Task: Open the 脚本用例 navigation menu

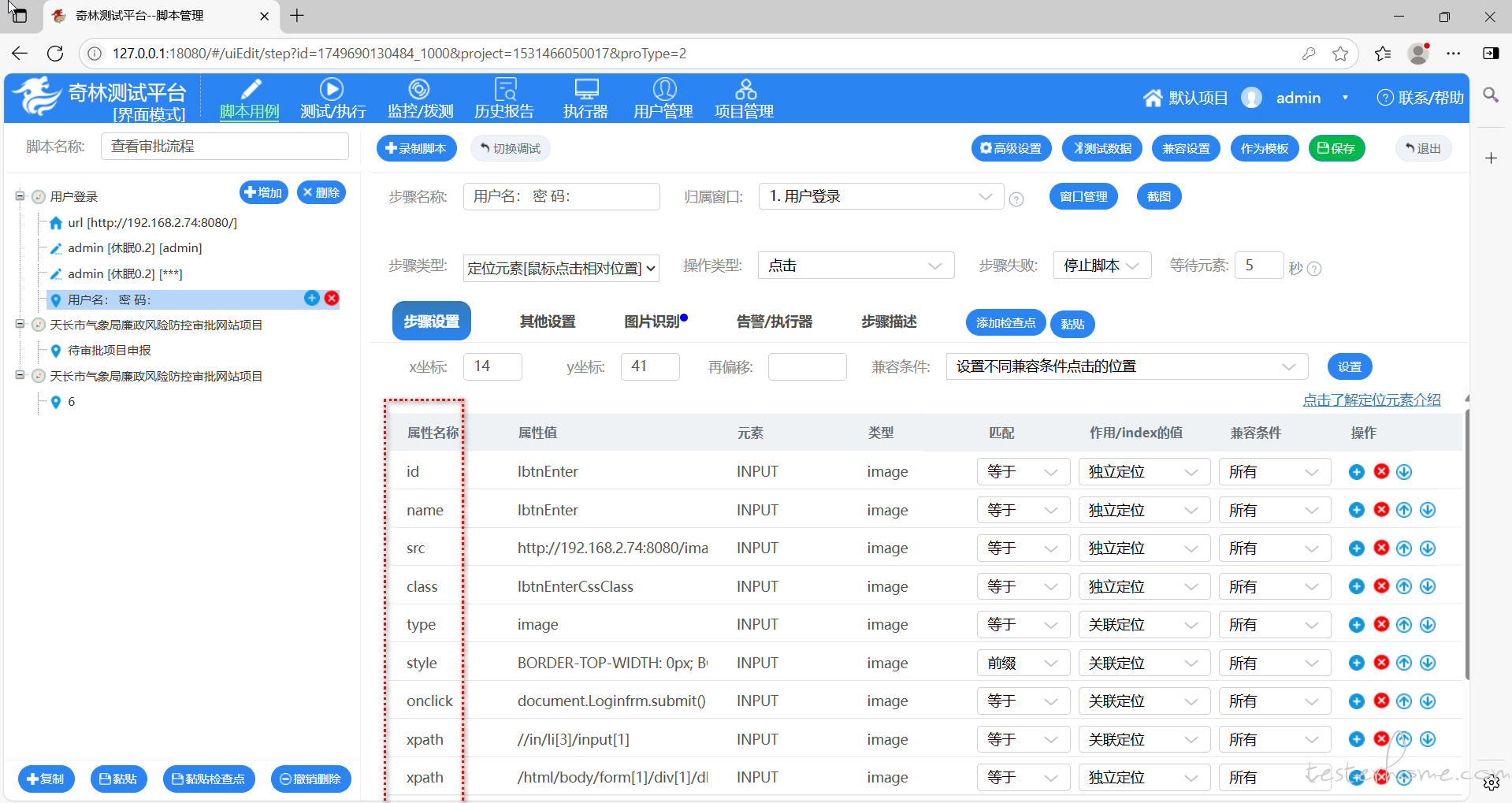Action: [249, 99]
